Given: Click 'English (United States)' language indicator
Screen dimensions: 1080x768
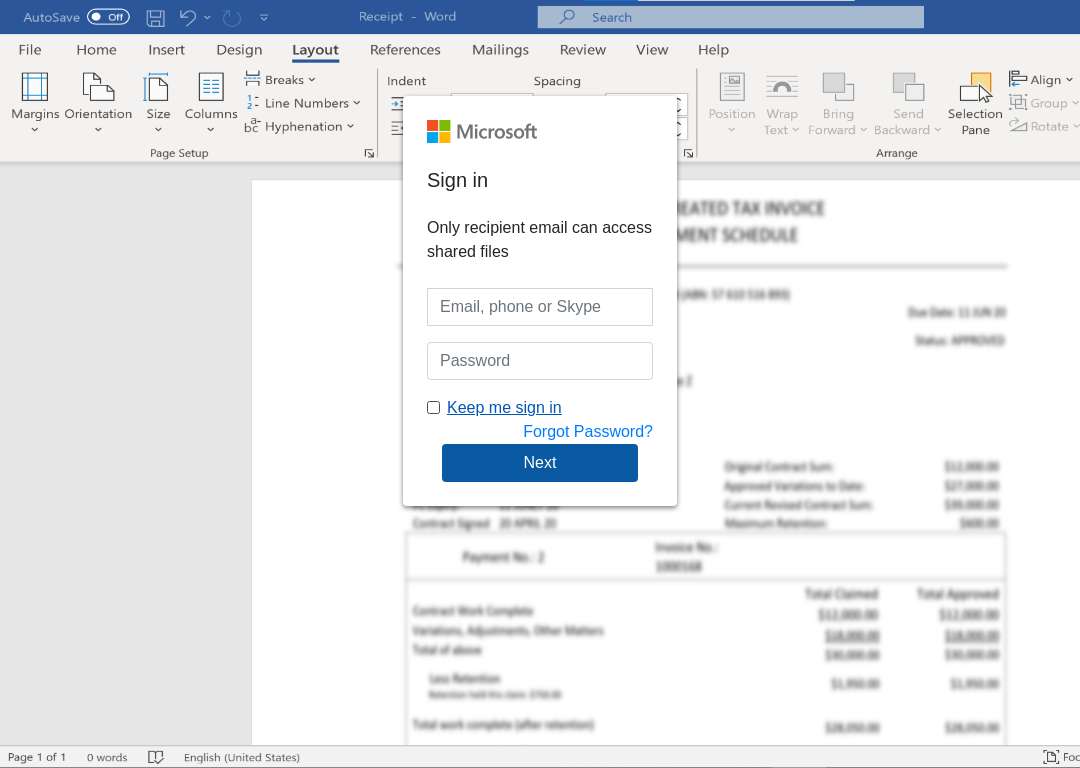Looking at the screenshot, I should (x=242, y=757).
